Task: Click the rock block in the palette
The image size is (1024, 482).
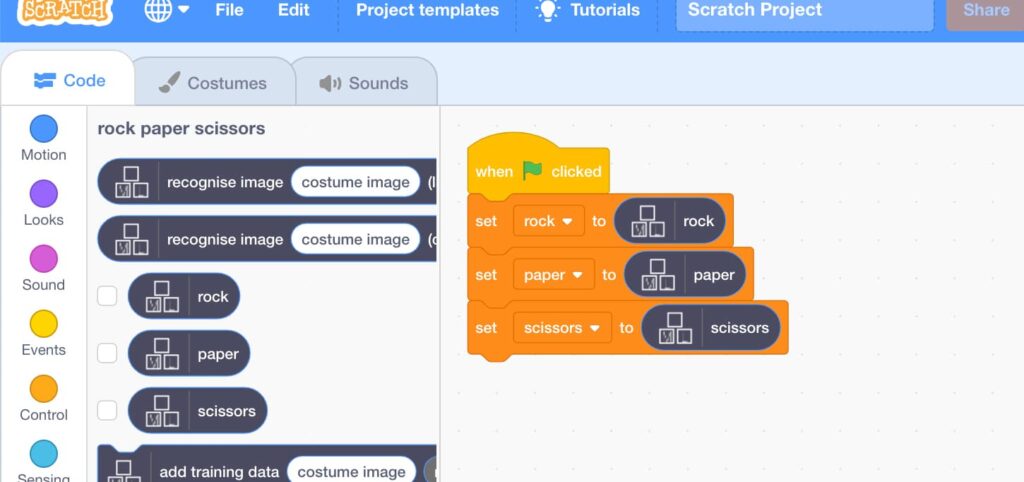Action: coord(184,297)
